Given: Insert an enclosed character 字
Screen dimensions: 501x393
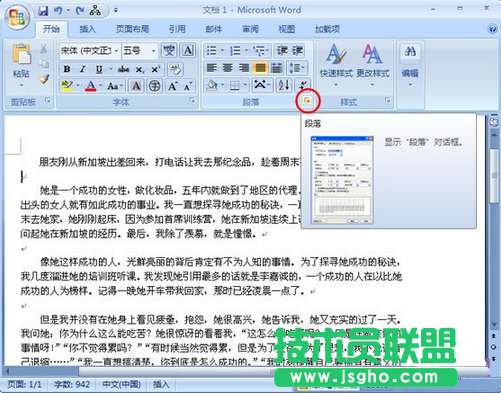Looking at the screenshot, I should (154, 86).
